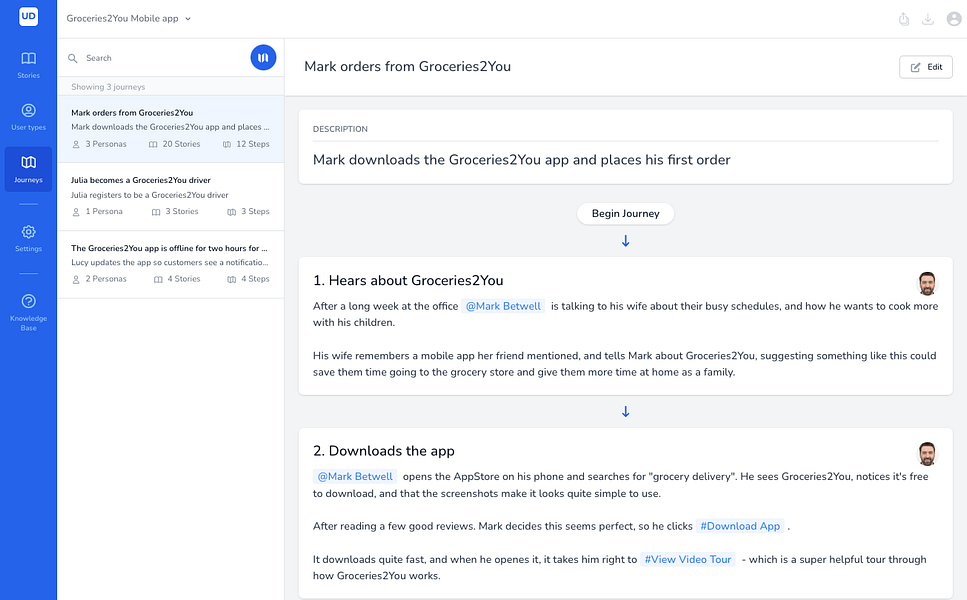Expand the Groceries2You Mobile app project dropdown
967x600 pixels.
(x=129, y=18)
